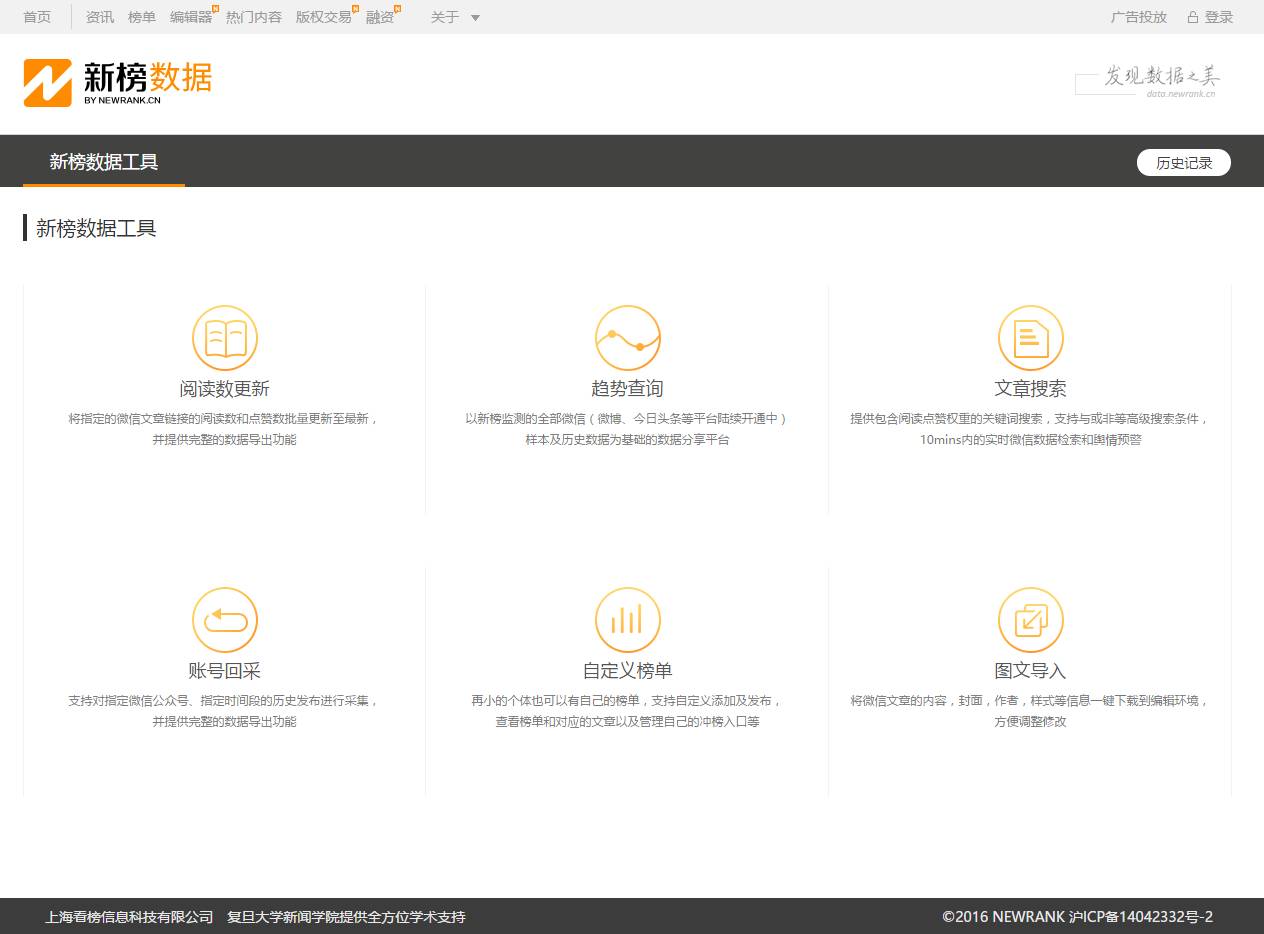Click the 版权交易 nav link
Screen dimensions: 1264x934
coord(323,17)
